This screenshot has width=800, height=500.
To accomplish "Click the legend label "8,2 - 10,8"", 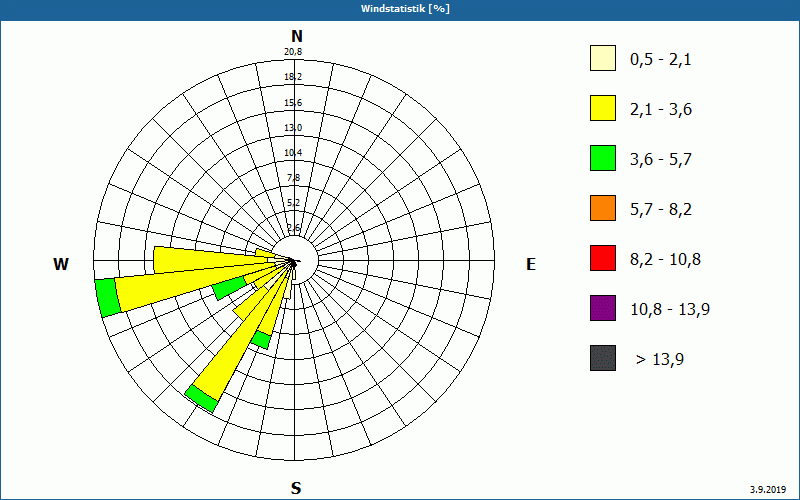I will tap(665, 260).
